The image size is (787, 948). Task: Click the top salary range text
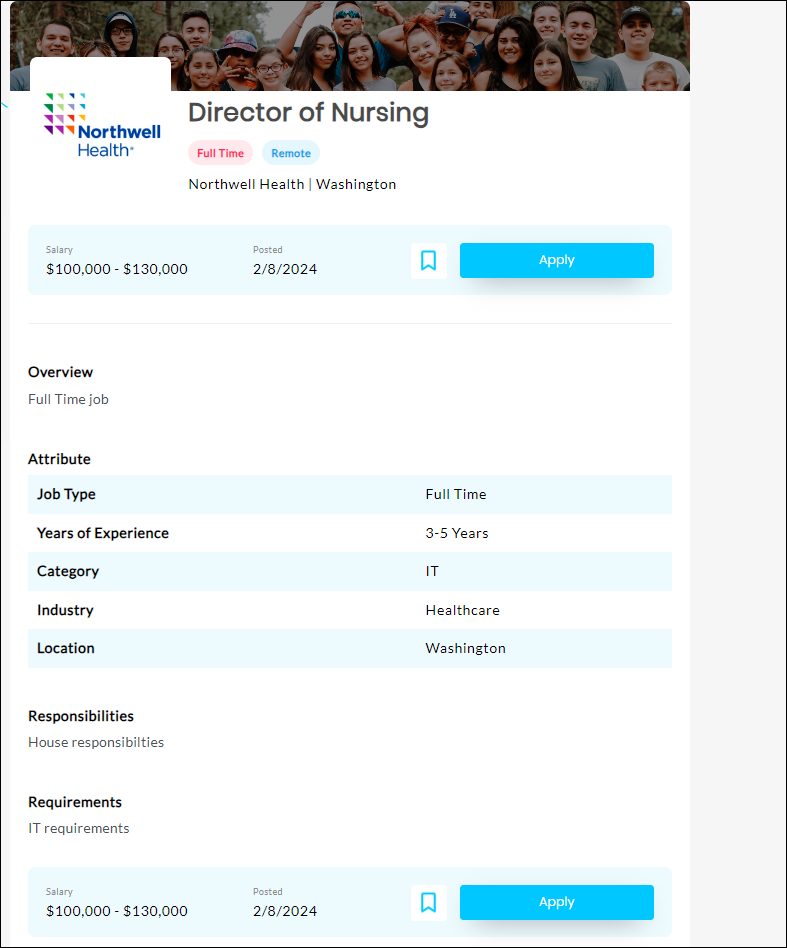pos(117,269)
